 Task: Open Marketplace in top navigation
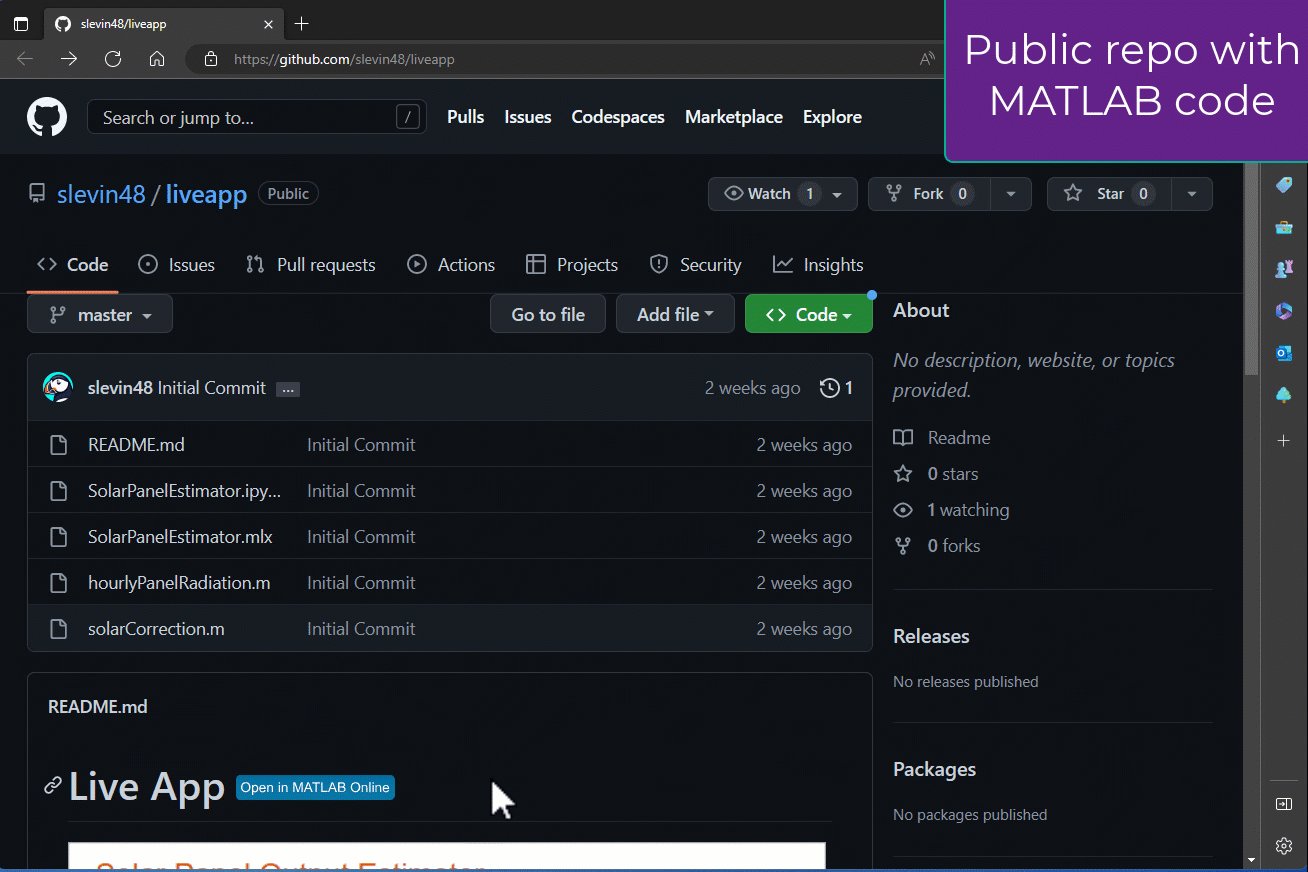click(734, 117)
